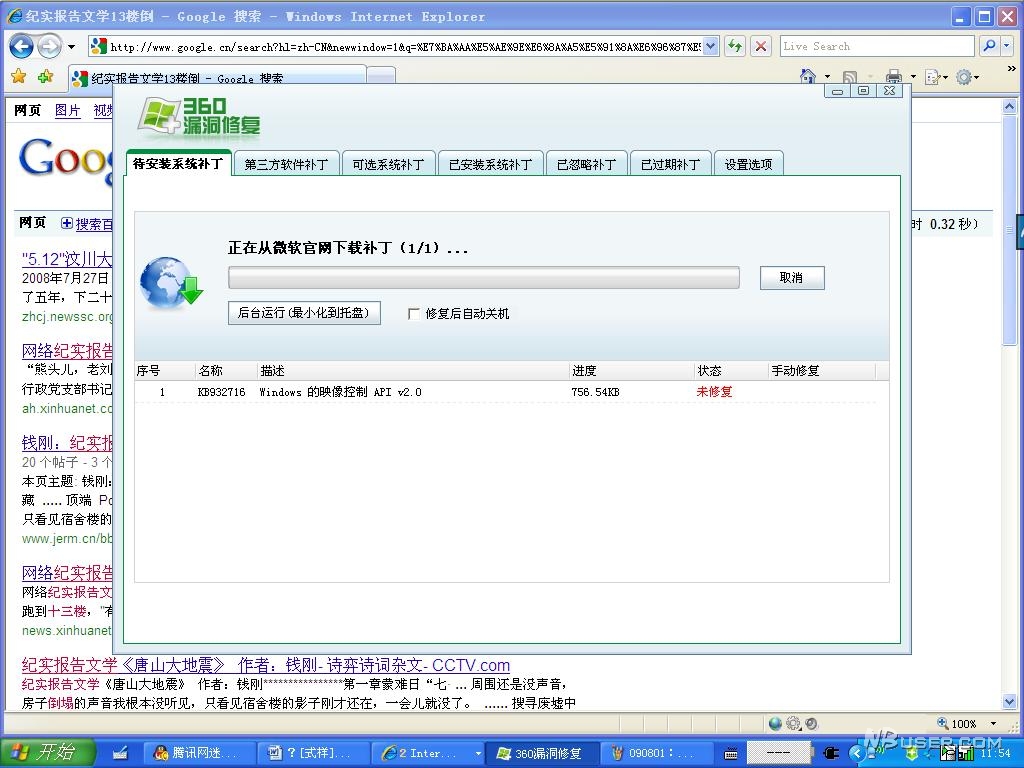Switch to 待安装系统补丁 tab
The width and height of the screenshot is (1024, 768).
[178, 163]
